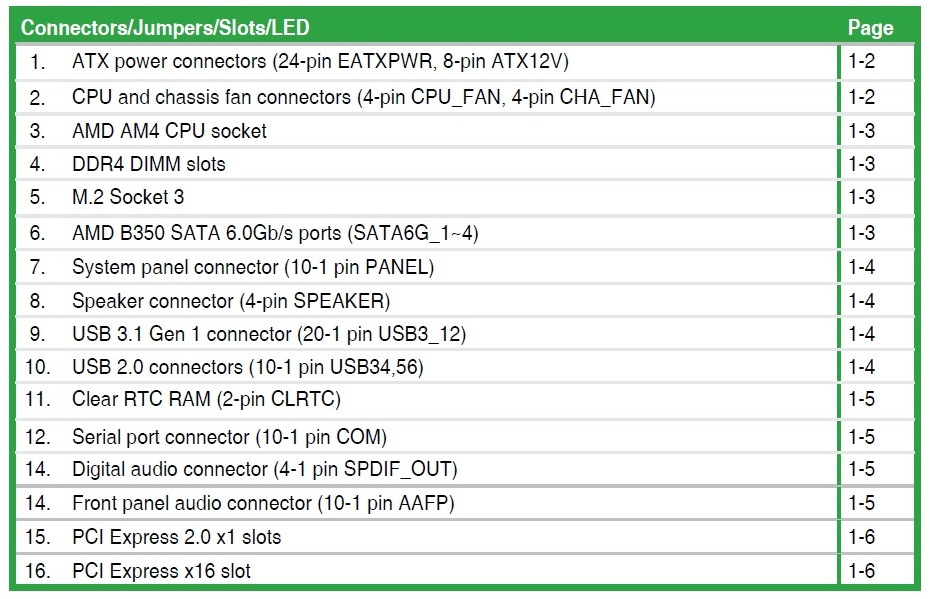
Task: Select the CPU and chassis fan connectors entry
Action: coord(363,97)
